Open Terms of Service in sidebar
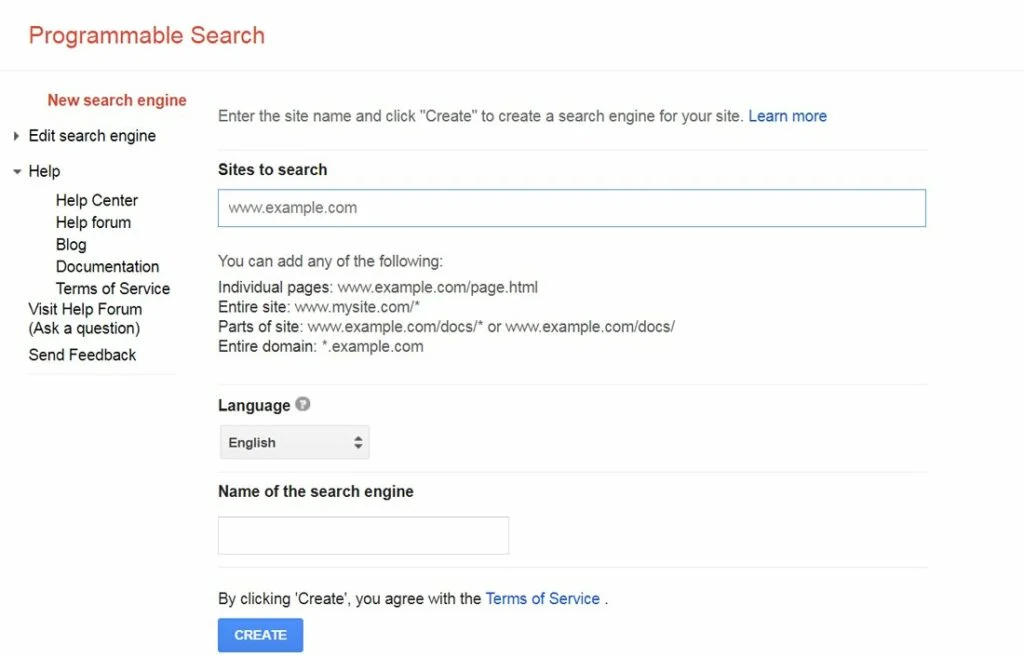Image resolution: width=1024 pixels, height=657 pixels. pos(113,288)
